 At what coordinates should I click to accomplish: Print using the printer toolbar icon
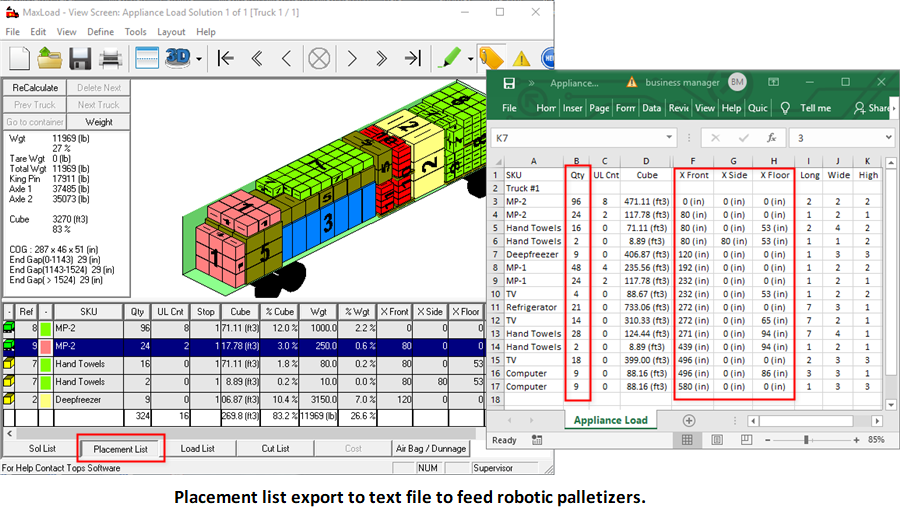click(x=111, y=58)
